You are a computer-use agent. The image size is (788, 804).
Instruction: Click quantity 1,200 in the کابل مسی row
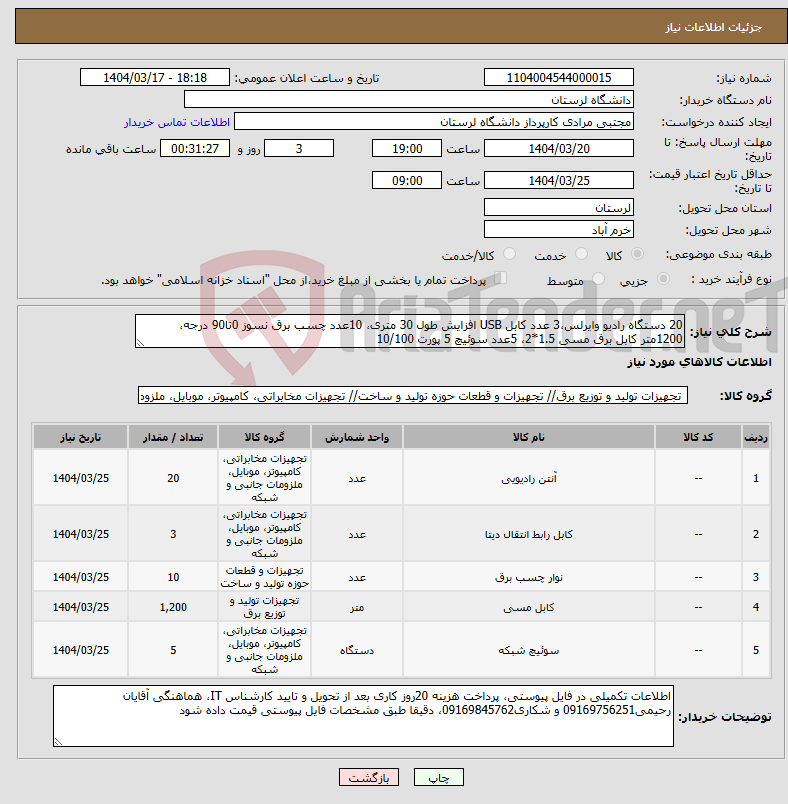(x=173, y=607)
